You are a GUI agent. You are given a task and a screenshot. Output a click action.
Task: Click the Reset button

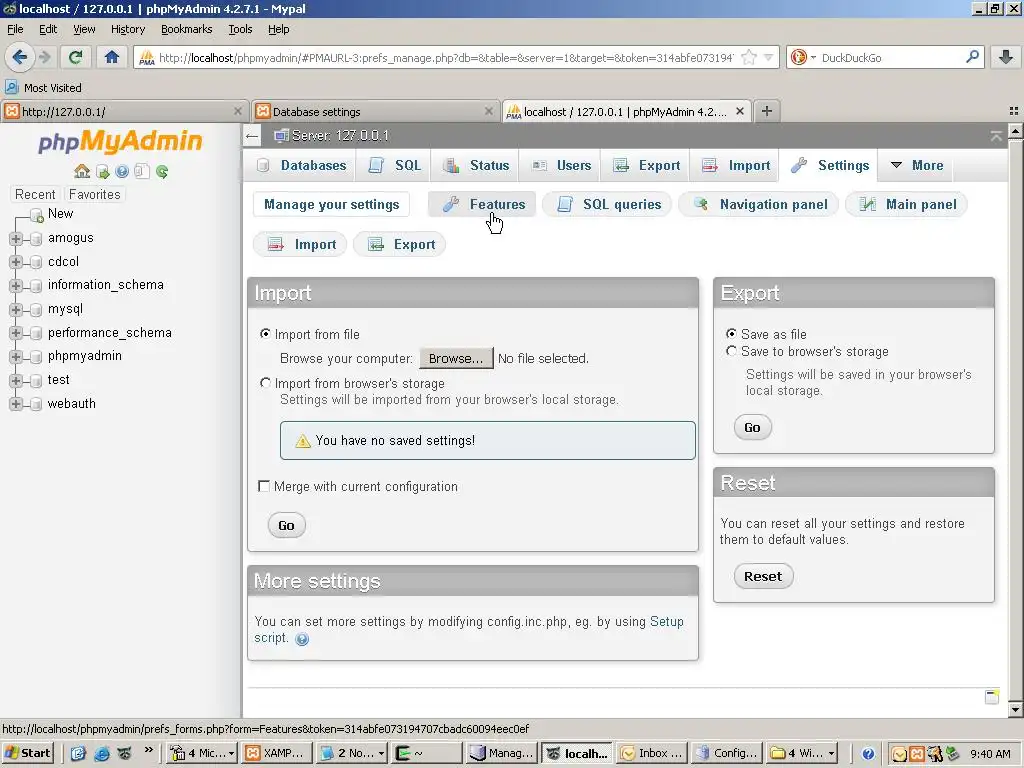point(763,576)
